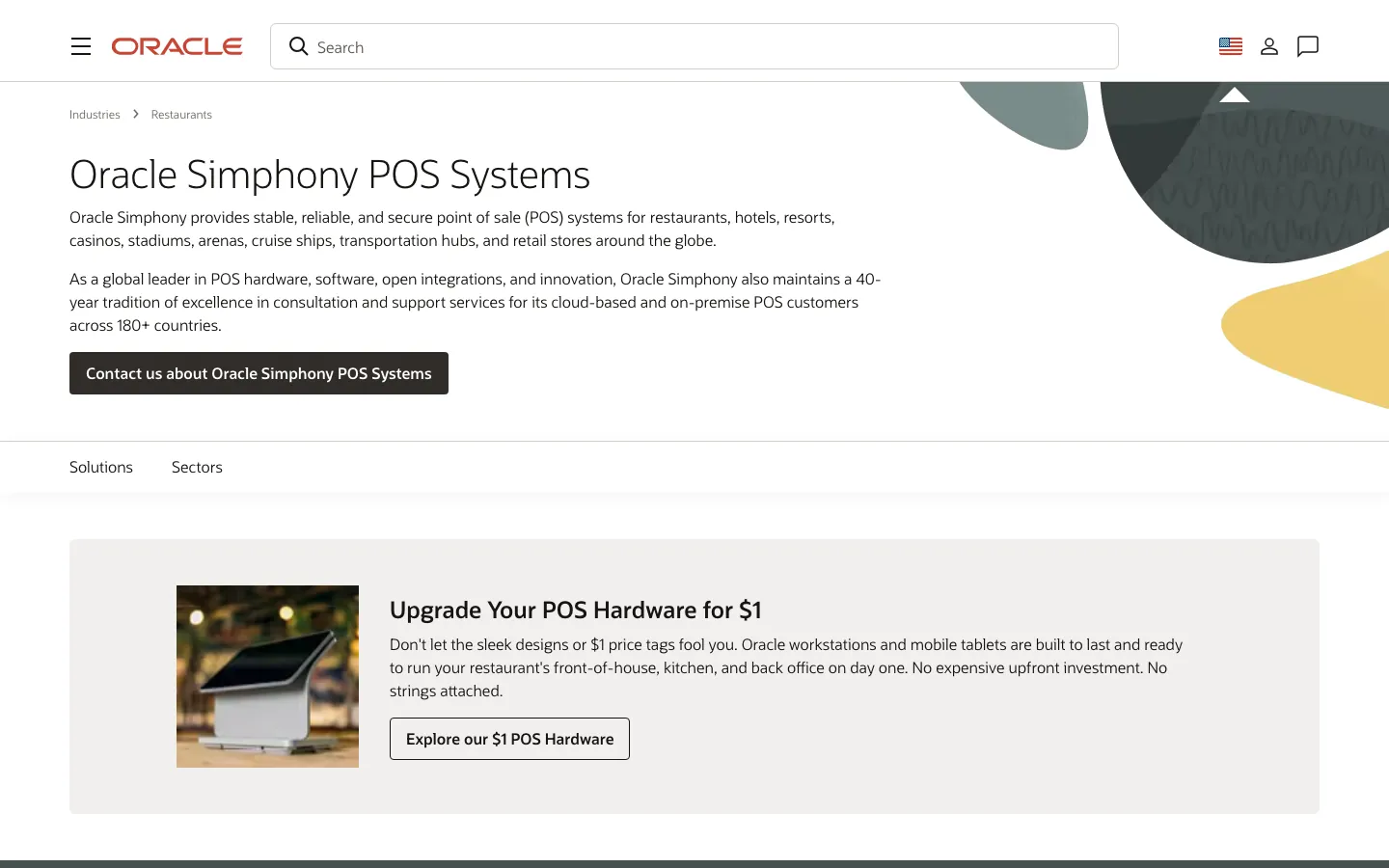Switch to the Sectors tab
Viewport: 1389px width, 868px height.
(197, 467)
